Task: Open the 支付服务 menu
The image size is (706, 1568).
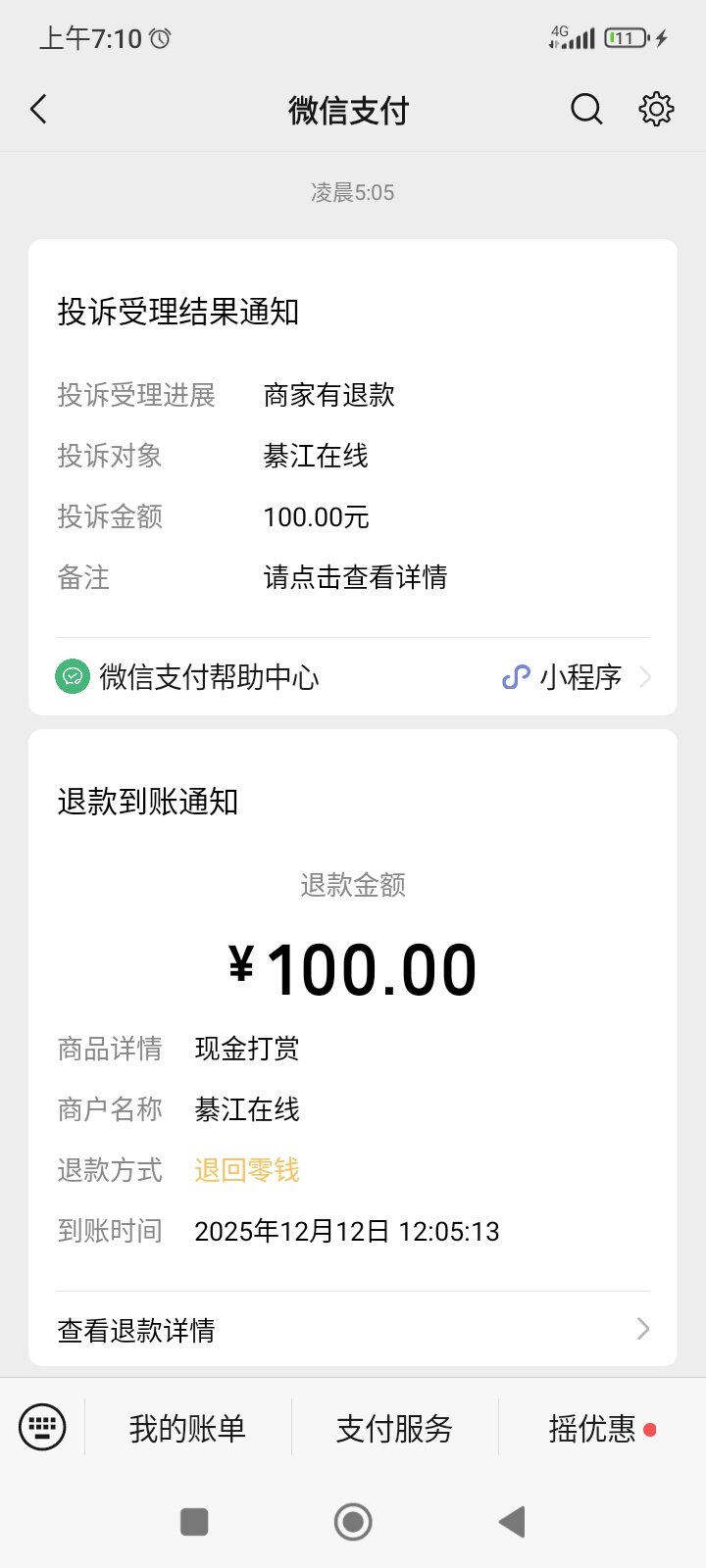Action: [x=394, y=1428]
